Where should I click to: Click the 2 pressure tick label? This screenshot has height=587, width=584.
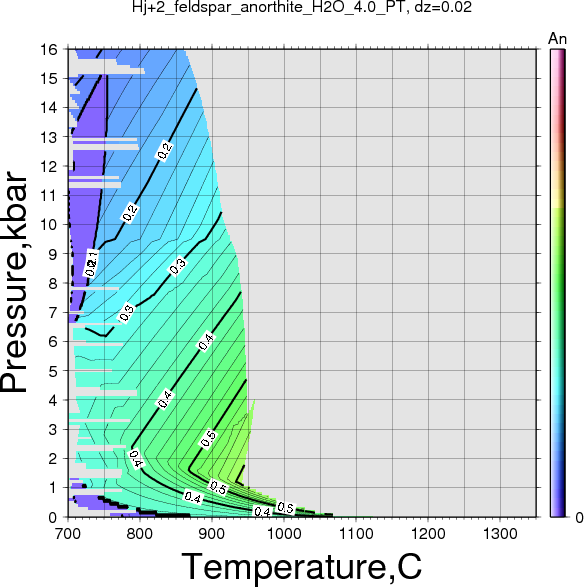[53, 459]
